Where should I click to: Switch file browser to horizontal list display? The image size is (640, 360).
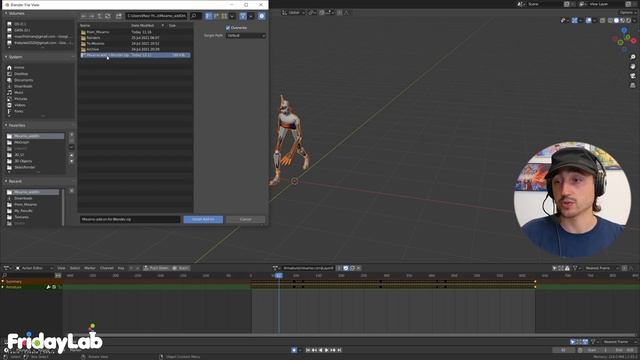pos(216,16)
